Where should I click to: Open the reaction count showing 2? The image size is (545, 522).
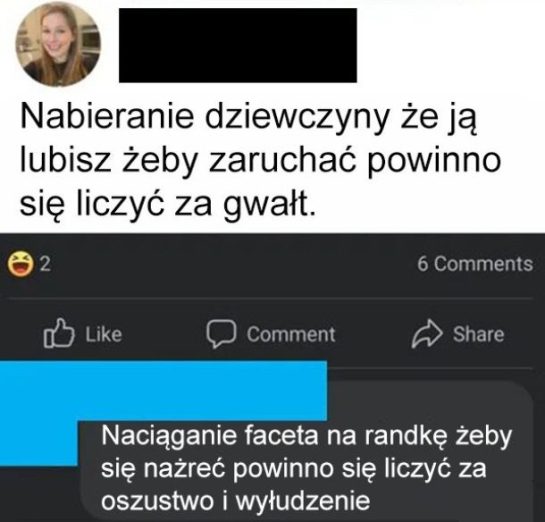point(46,264)
